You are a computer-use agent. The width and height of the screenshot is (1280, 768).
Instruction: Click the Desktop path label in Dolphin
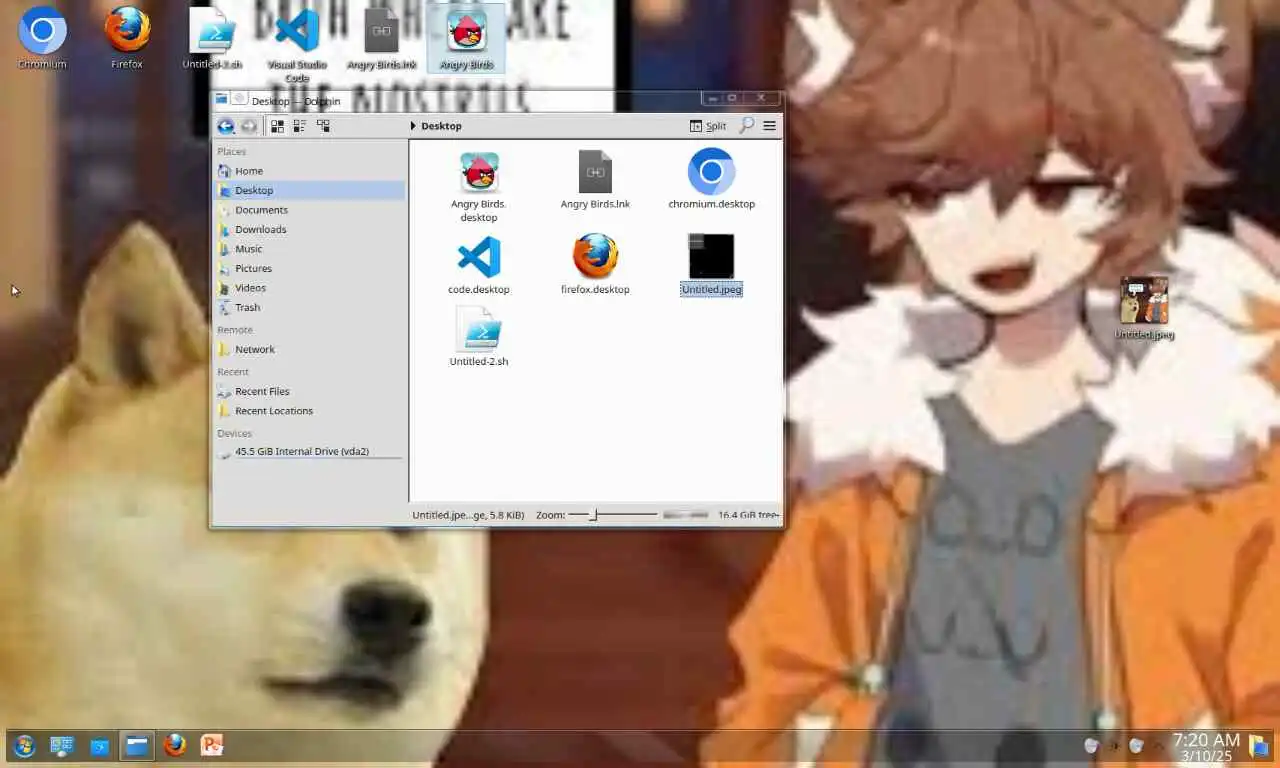[441, 126]
